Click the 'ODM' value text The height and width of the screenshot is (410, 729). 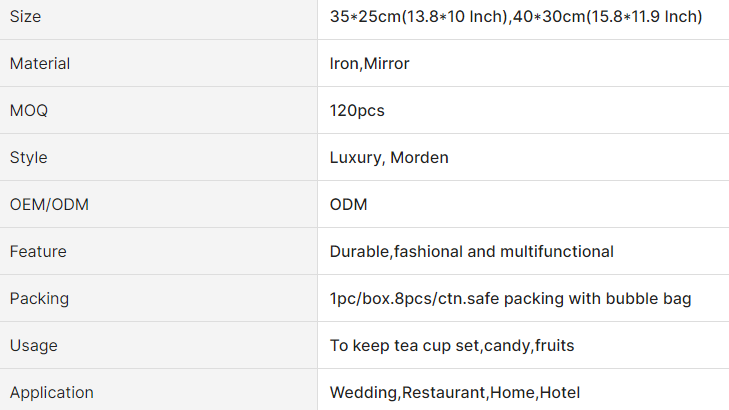pyautogui.click(x=349, y=205)
